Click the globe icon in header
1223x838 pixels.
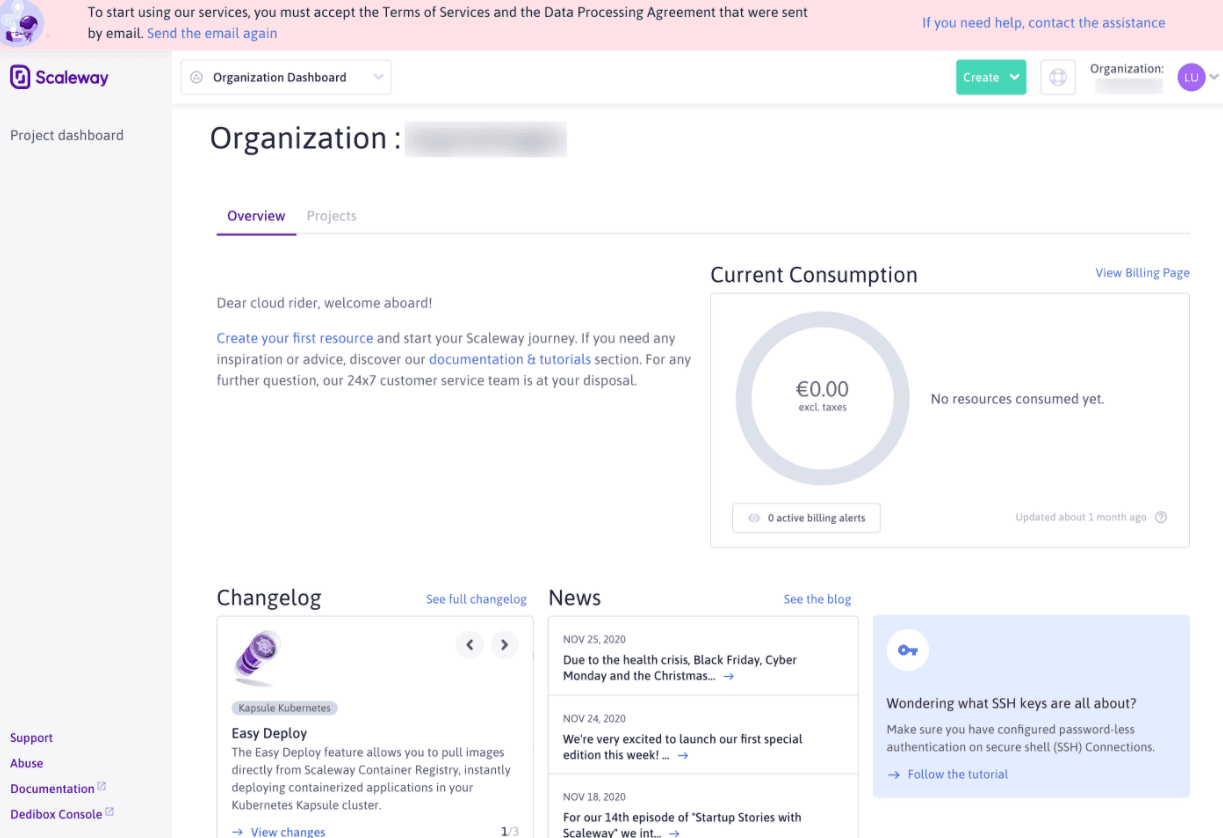[x=1058, y=77]
